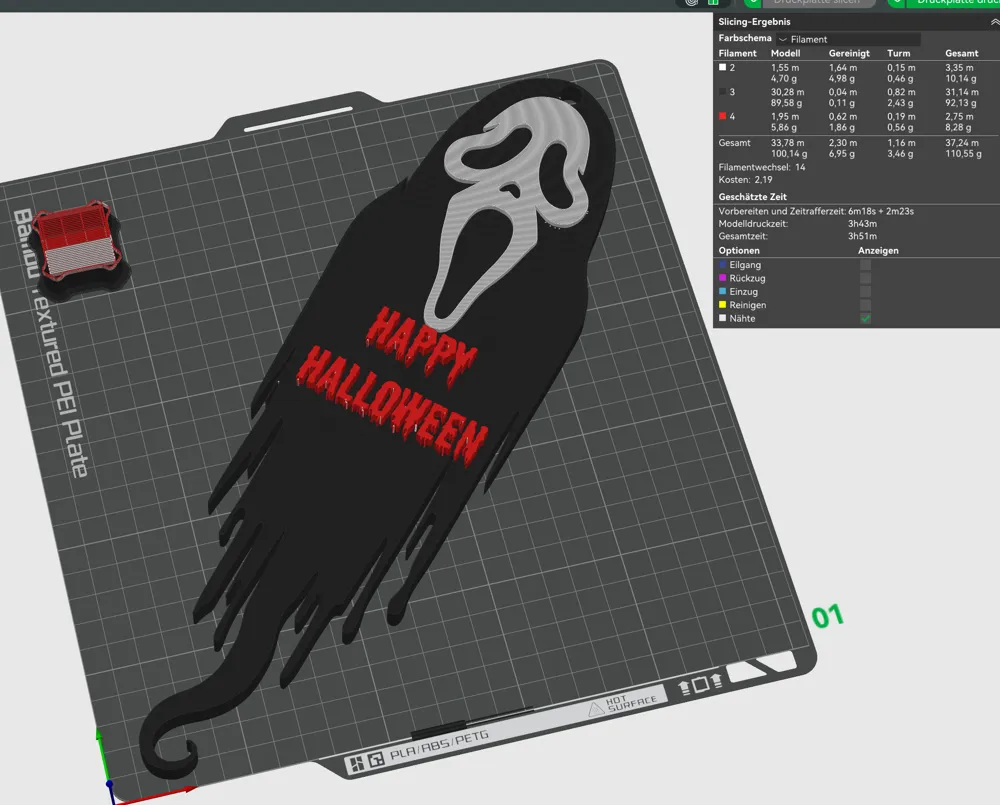1000x805 pixels.
Task: Click the green plate number 01
Action: (828, 616)
